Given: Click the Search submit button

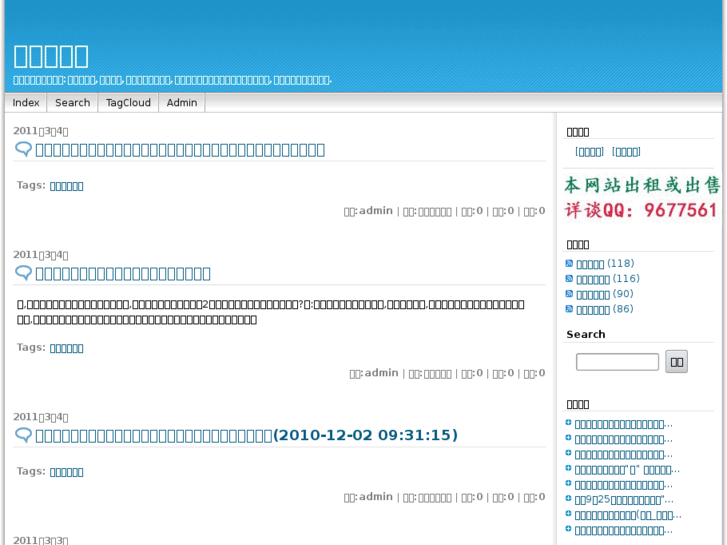Looking at the screenshot, I should pos(676,362).
